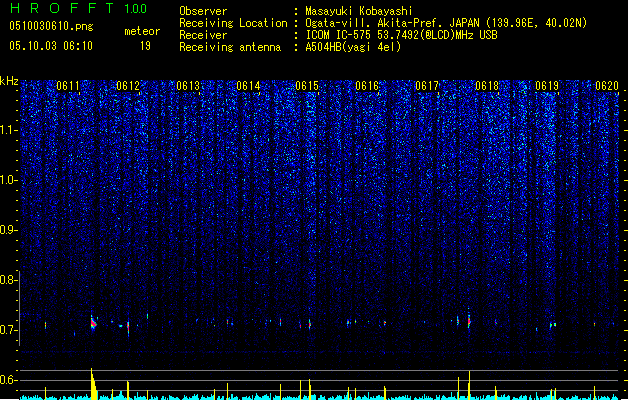Click the 0618 time marker

click(x=487, y=86)
